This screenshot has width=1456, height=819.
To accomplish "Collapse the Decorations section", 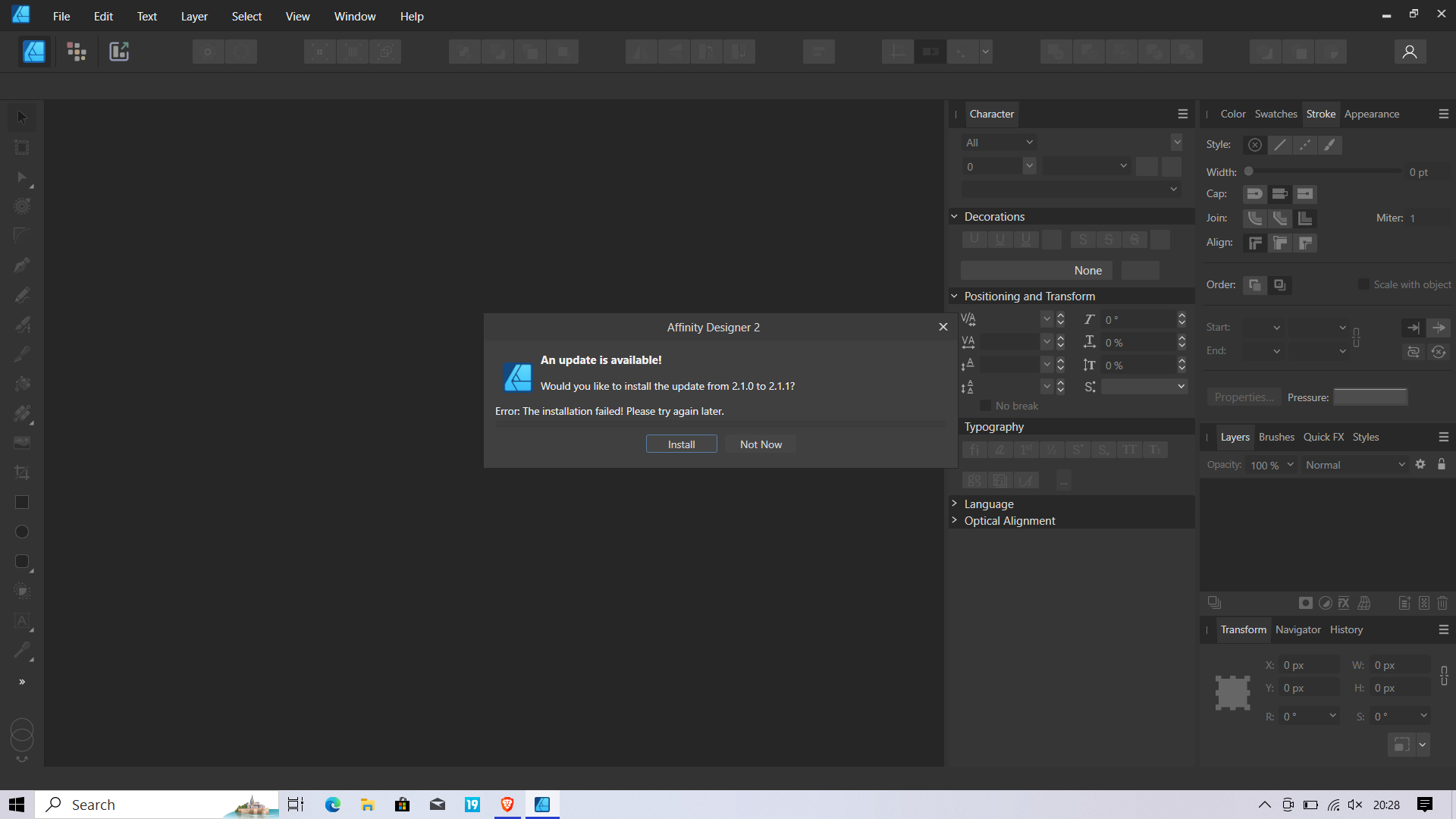I will (x=955, y=216).
